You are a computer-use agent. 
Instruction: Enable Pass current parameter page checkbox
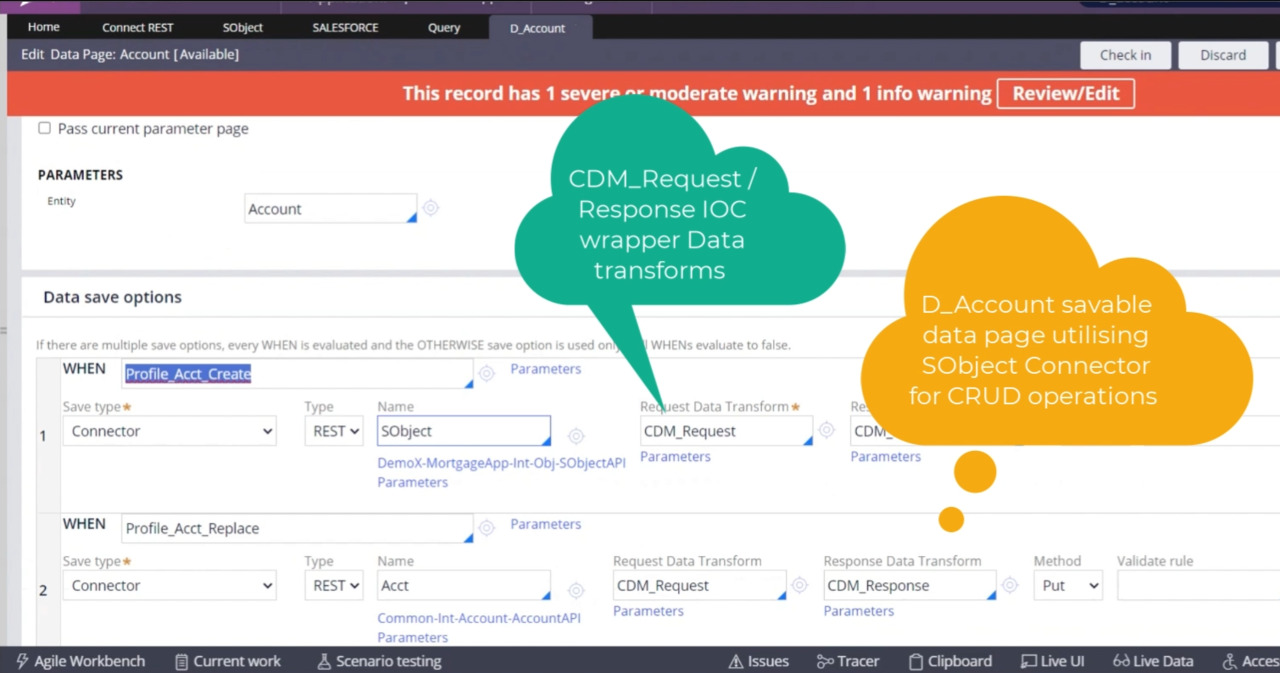(44, 128)
